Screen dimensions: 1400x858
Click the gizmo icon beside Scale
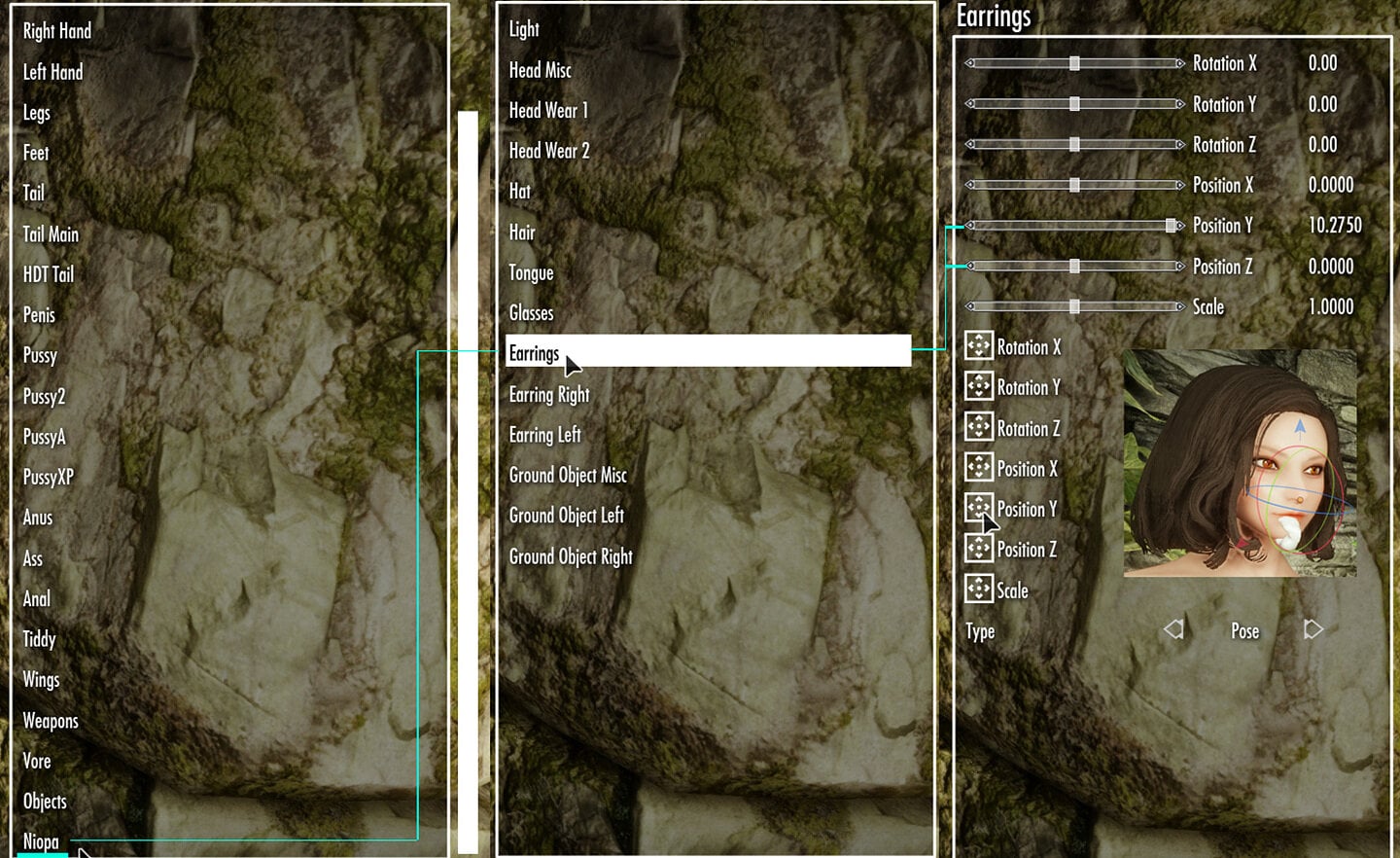(x=978, y=589)
